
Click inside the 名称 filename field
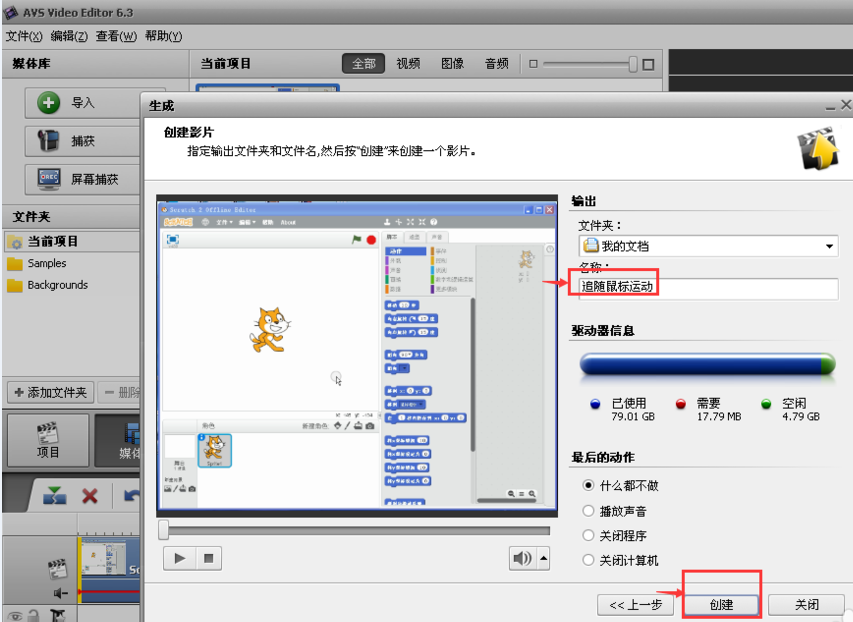(703, 289)
